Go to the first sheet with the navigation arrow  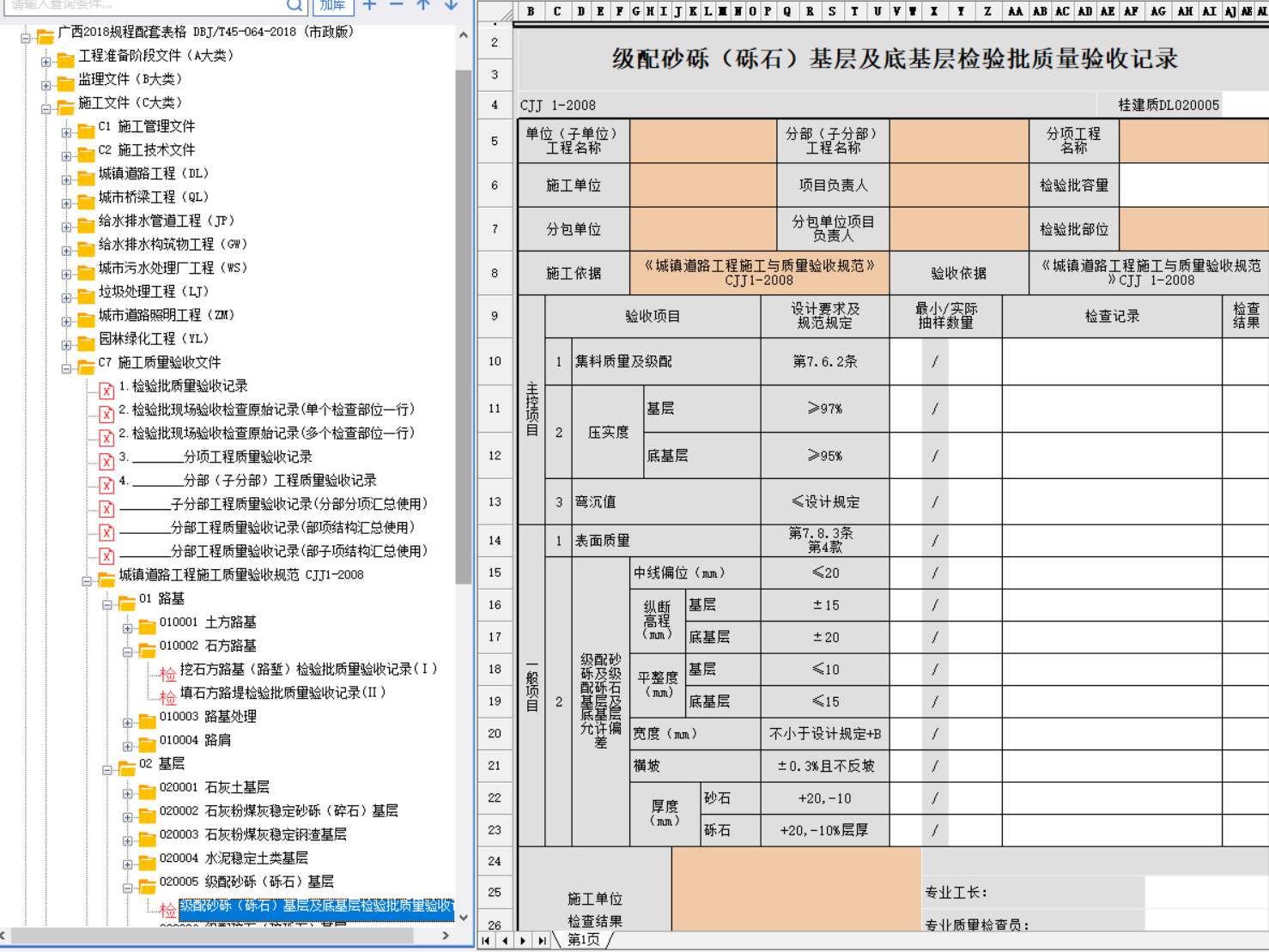[487, 941]
